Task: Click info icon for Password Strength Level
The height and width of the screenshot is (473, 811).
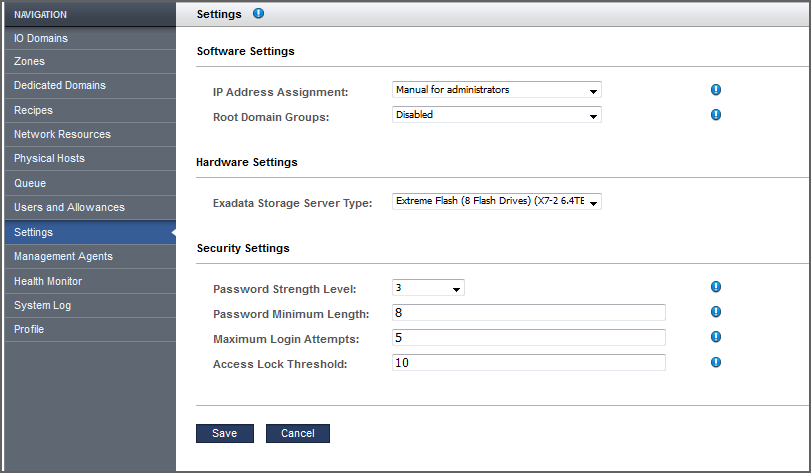Action: click(715, 288)
